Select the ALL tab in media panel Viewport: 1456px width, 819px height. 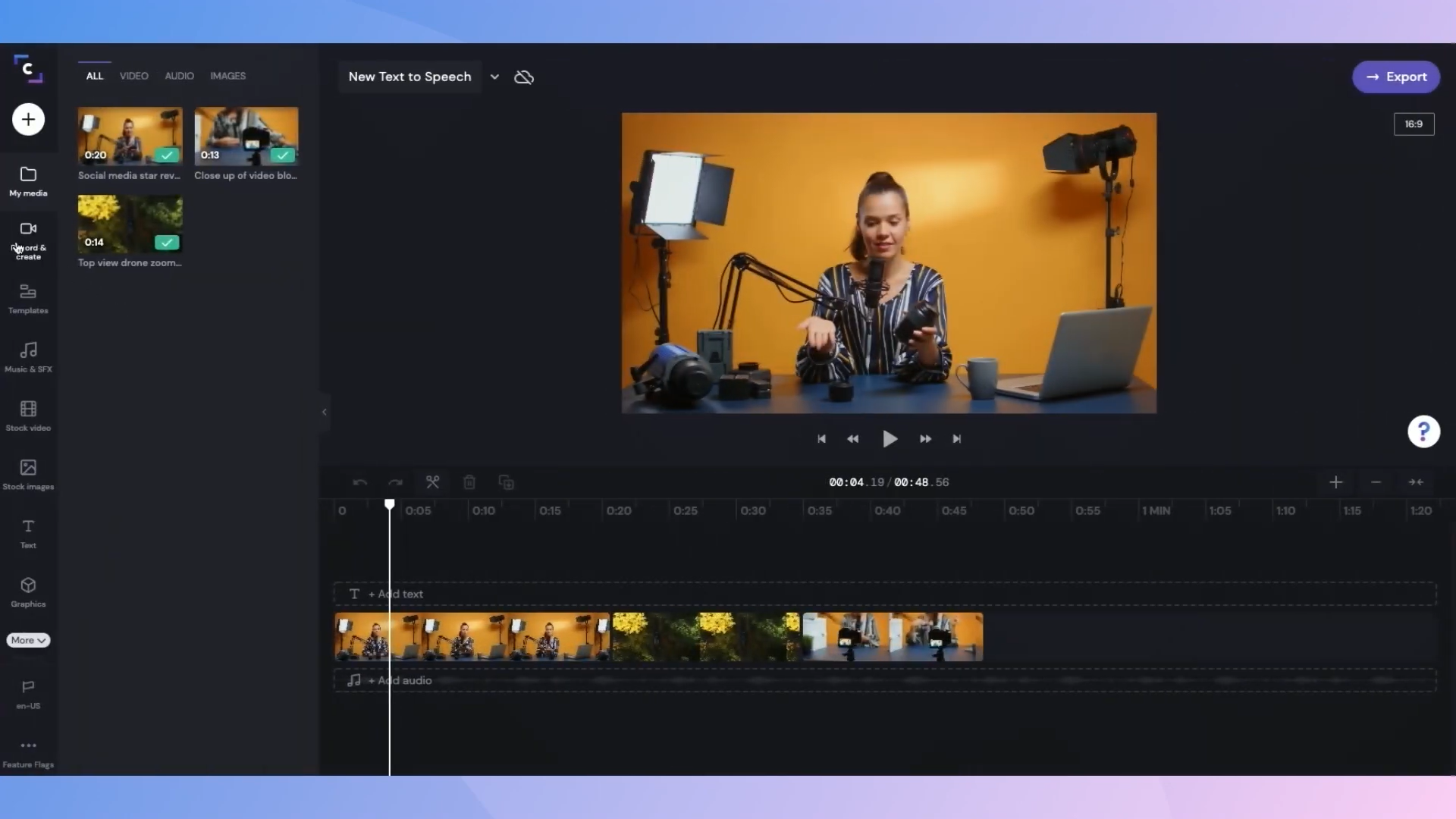[x=95, y=76]
